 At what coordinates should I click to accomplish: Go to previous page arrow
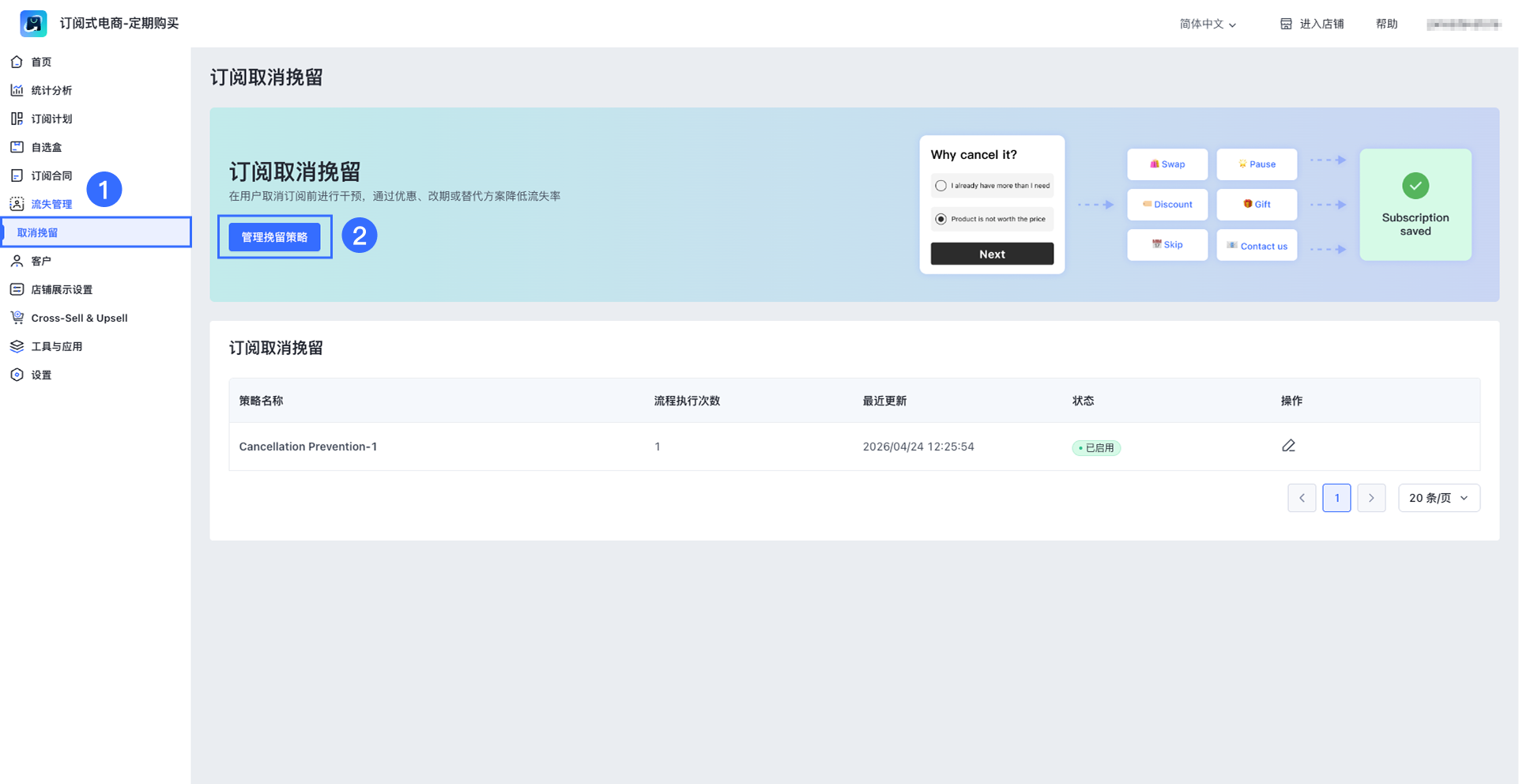point(1302,498)
